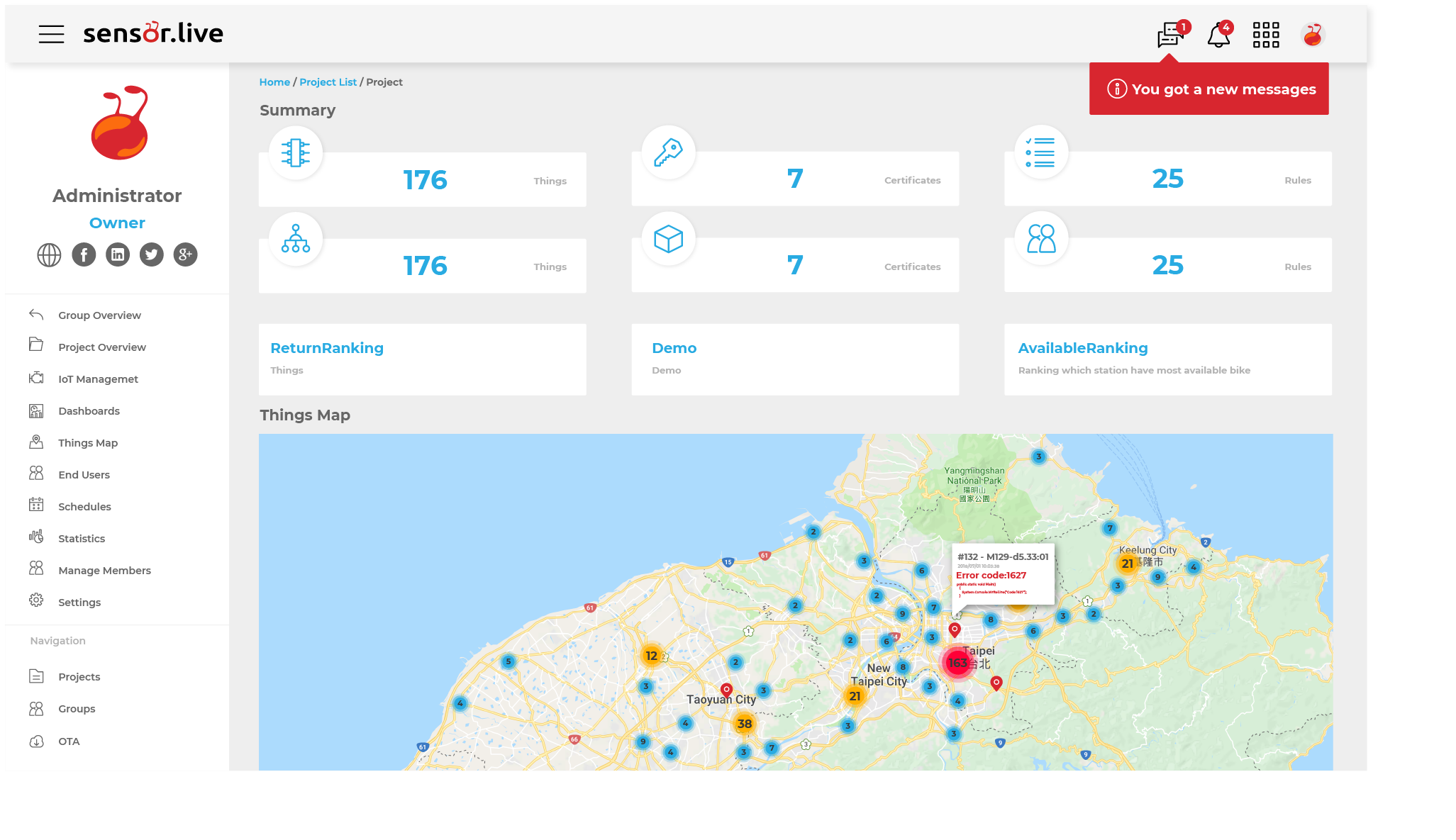Open the messages icon with badge
The image size is (1456, 840).
(1171, 34)
